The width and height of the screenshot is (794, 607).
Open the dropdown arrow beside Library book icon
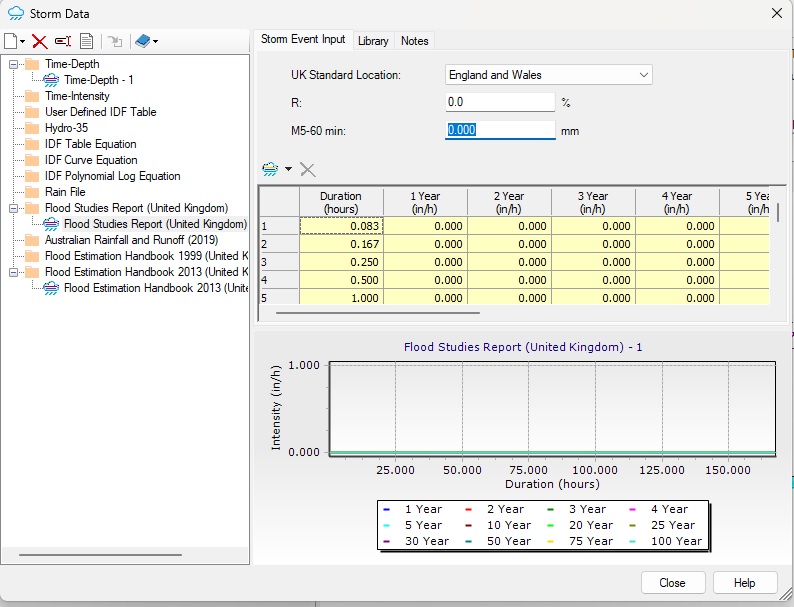tap(156, 42)
